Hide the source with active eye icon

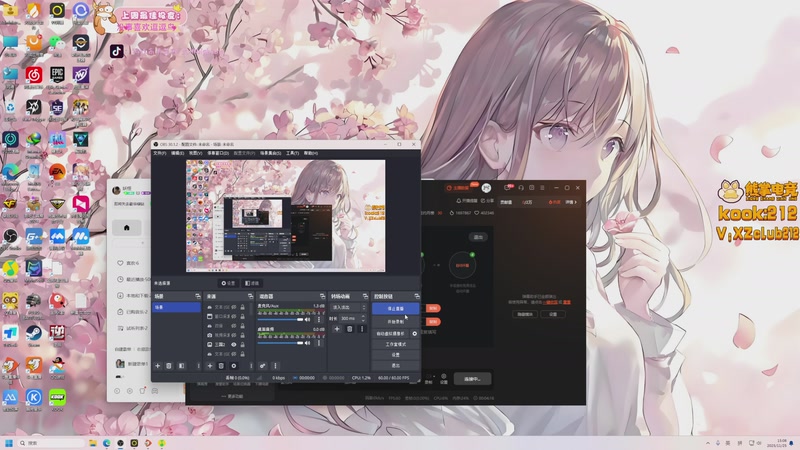(234, 344)
